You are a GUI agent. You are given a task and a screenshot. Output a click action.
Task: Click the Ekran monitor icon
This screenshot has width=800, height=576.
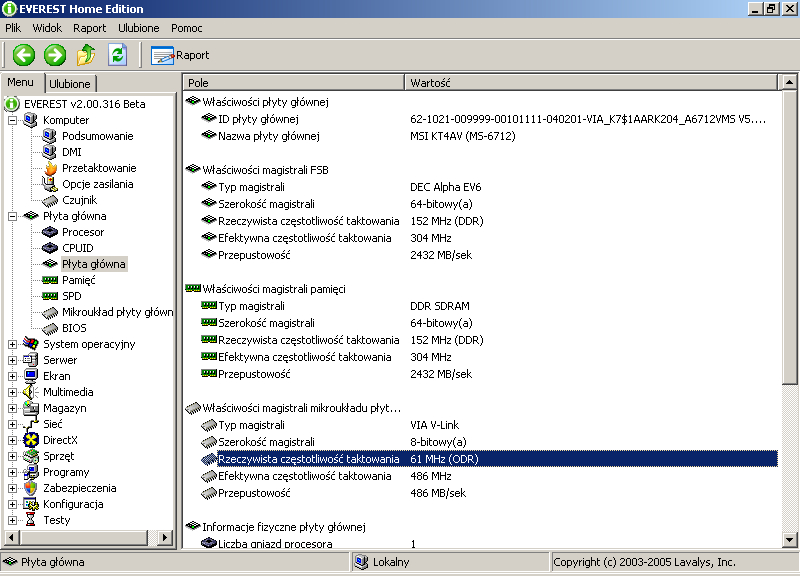31,376
